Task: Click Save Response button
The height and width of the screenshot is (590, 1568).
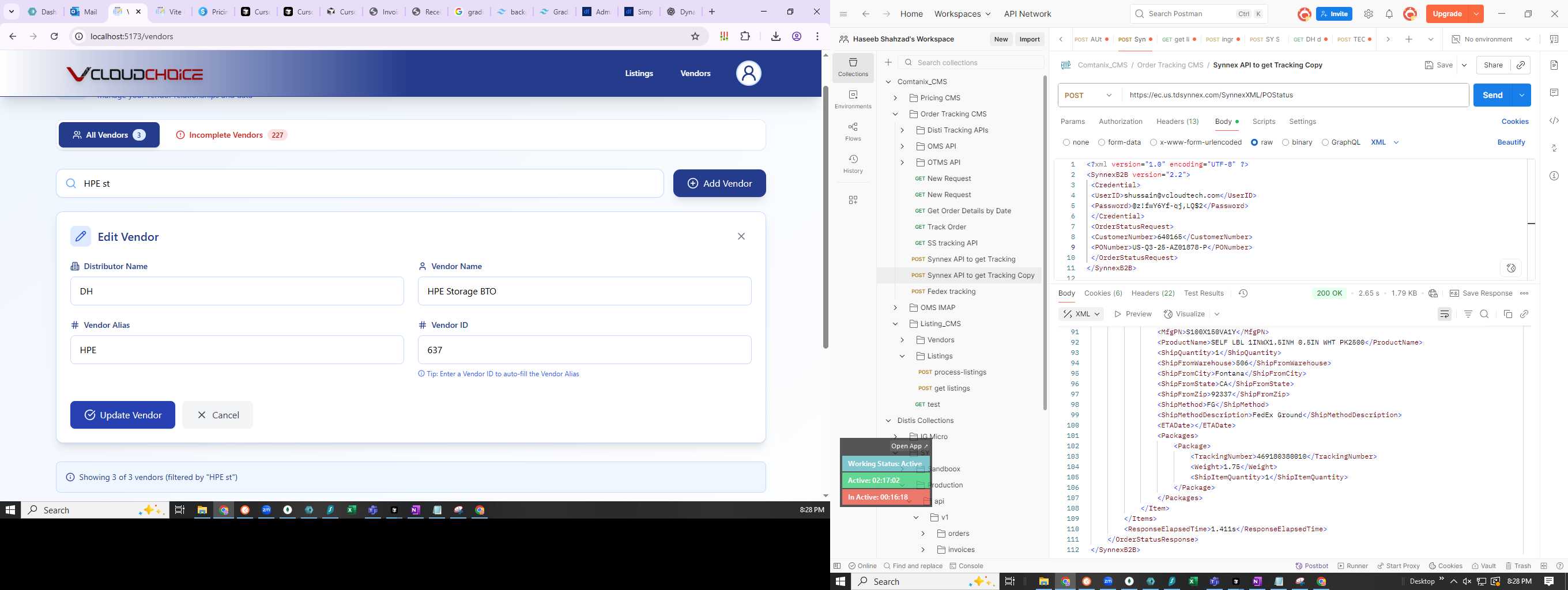Action: pyautogui.click(x=1481, y=293)
